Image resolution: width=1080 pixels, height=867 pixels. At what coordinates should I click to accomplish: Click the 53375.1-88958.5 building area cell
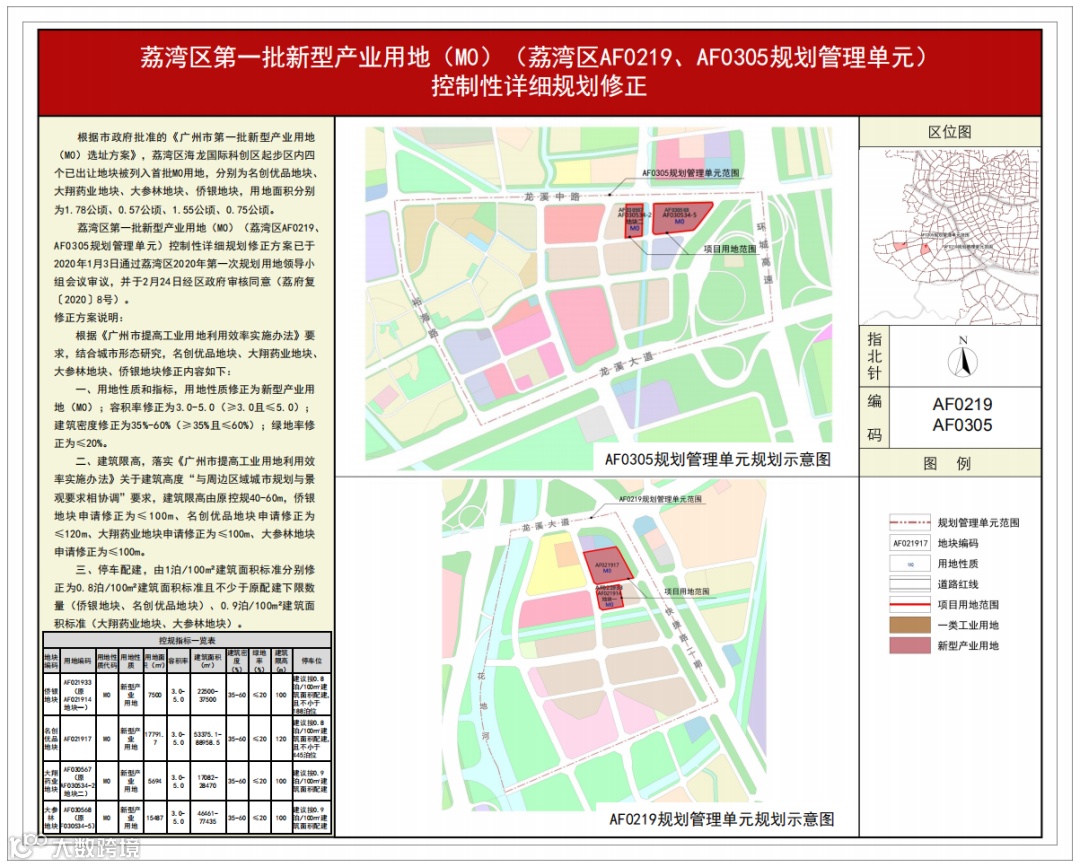coord(207,739)
